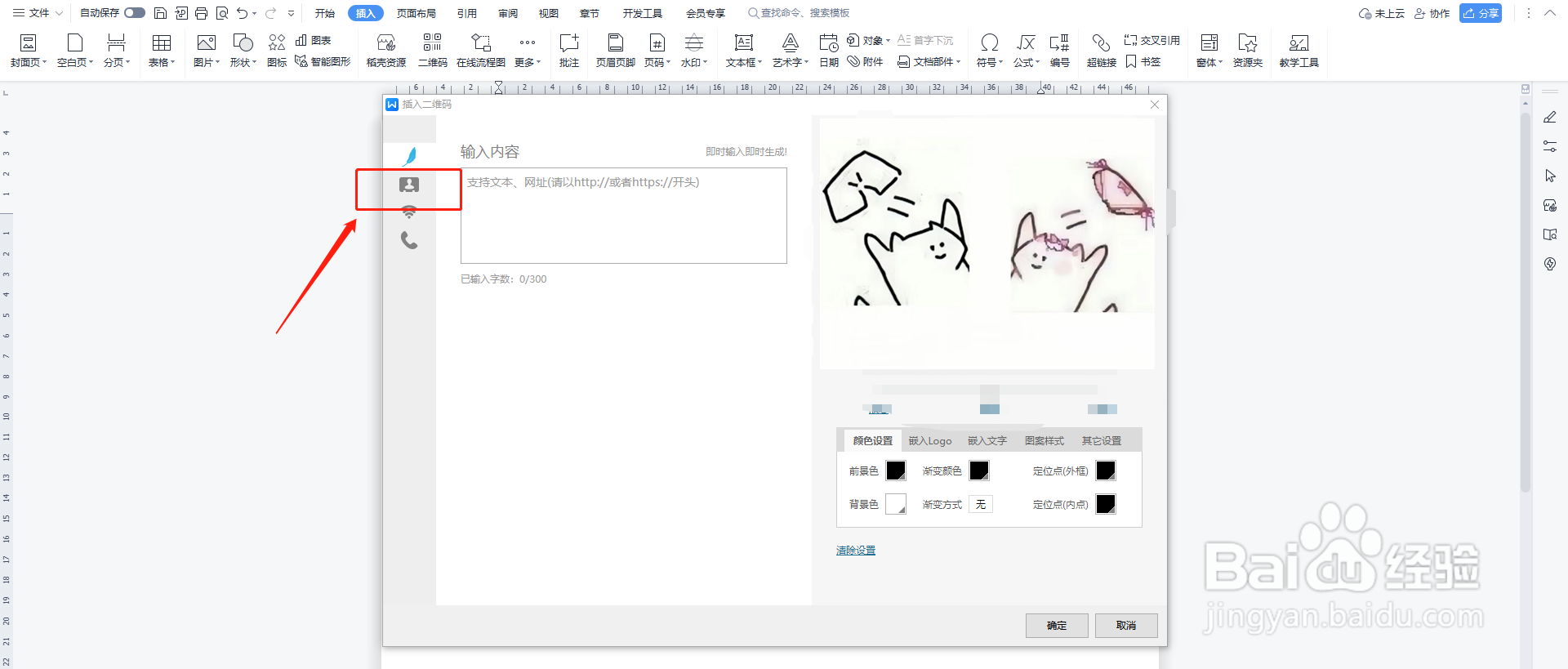Screen dimensions: 1568x669
Task: Click the Print icon in quick toolbar
Action: pyautogui.click(x=201, y=13)
